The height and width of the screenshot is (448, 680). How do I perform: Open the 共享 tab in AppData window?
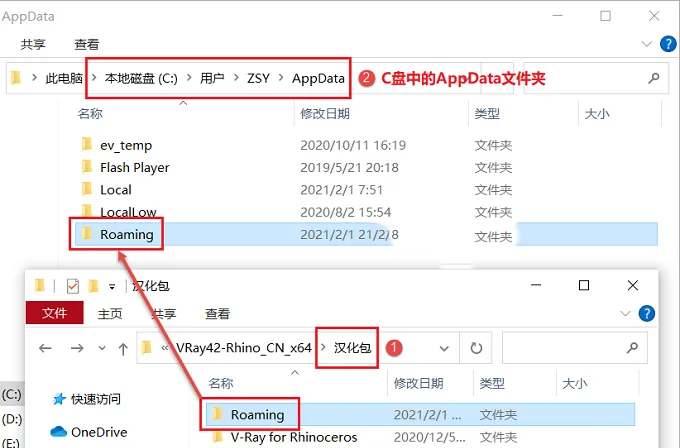pos(33,44)
